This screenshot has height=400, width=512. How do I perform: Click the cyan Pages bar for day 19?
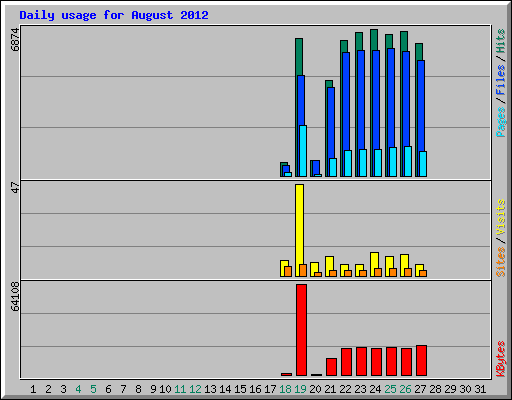point(303,151)
